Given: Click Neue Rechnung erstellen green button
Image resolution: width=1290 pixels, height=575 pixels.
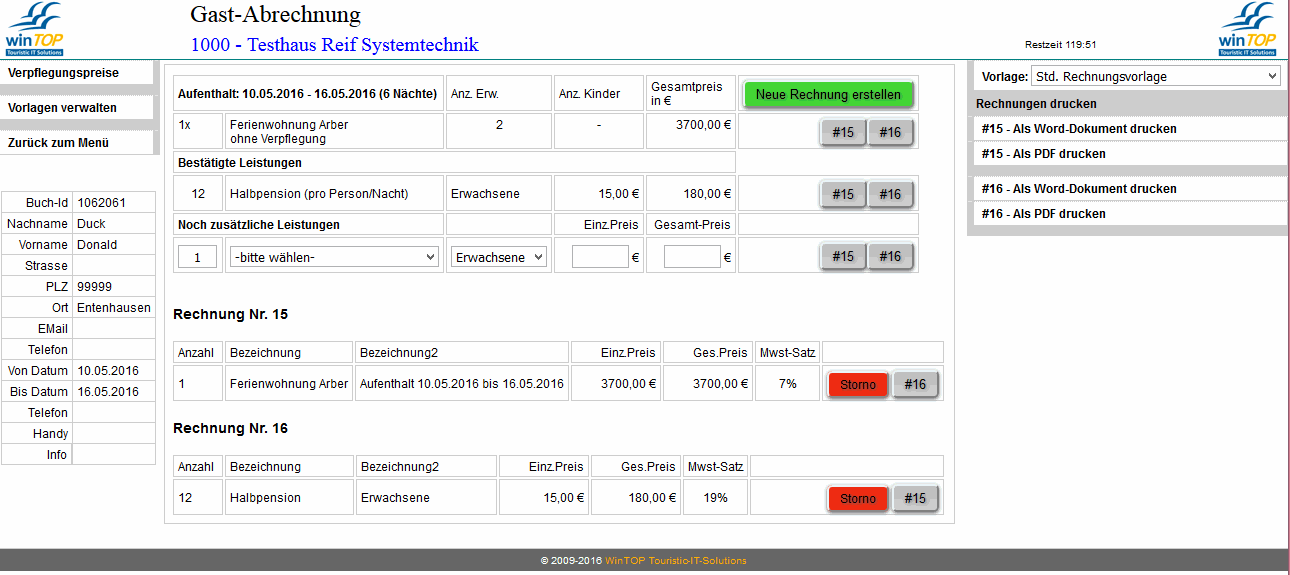Looking at the screenshot, I should click(828, 95).
